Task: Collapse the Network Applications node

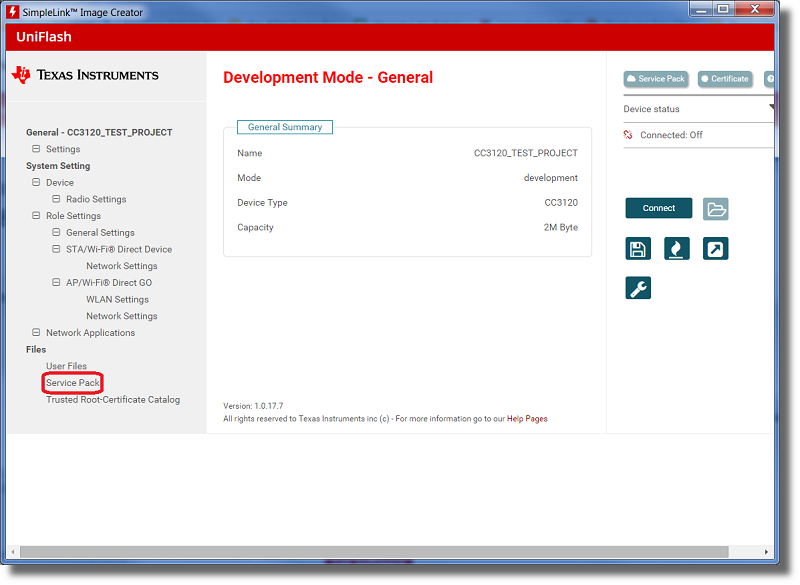Action: pyautogui.click(x=36, y=333)
